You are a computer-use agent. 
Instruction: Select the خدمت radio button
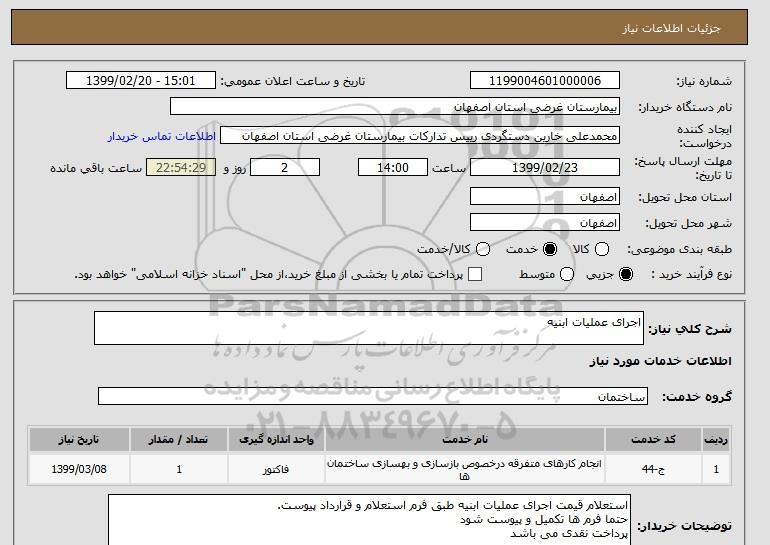point(550,249)
